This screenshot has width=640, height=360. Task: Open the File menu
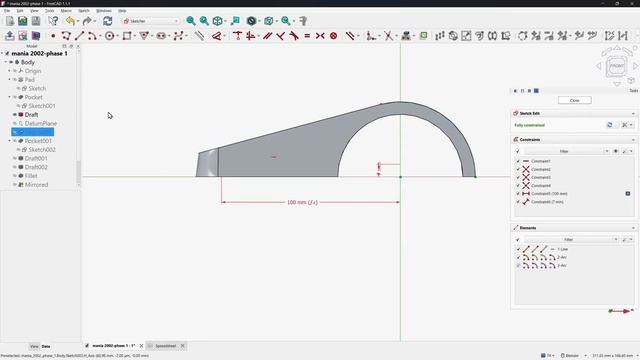[x=7, y=11]
